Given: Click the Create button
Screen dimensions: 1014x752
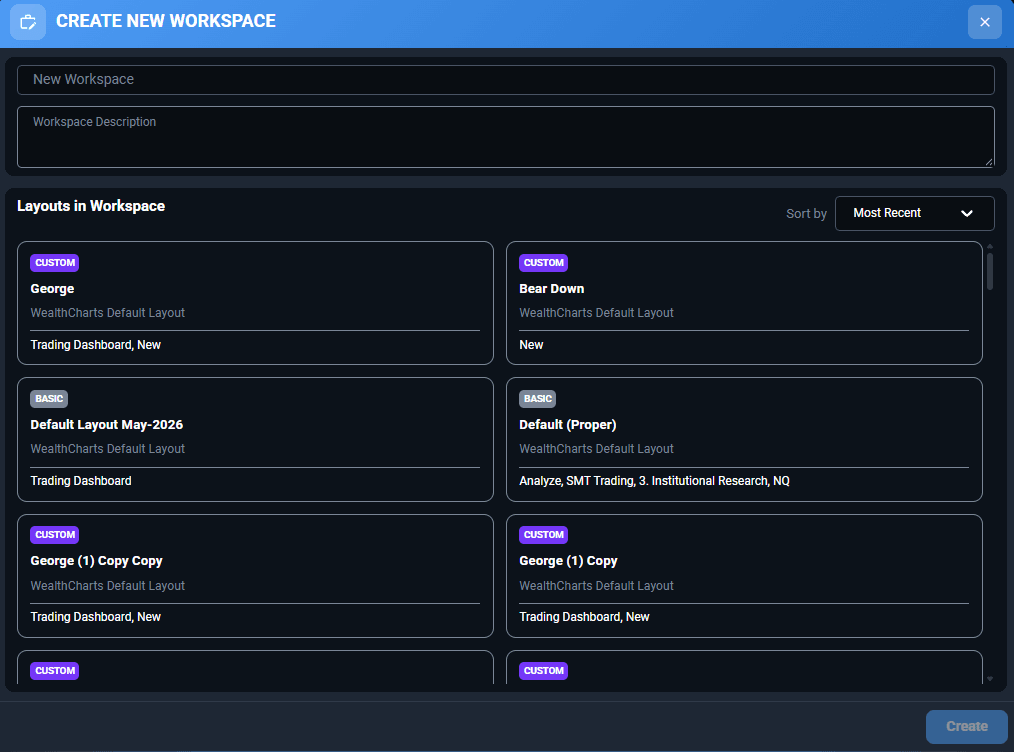Looking at the screenshot, I should (966, 727).
